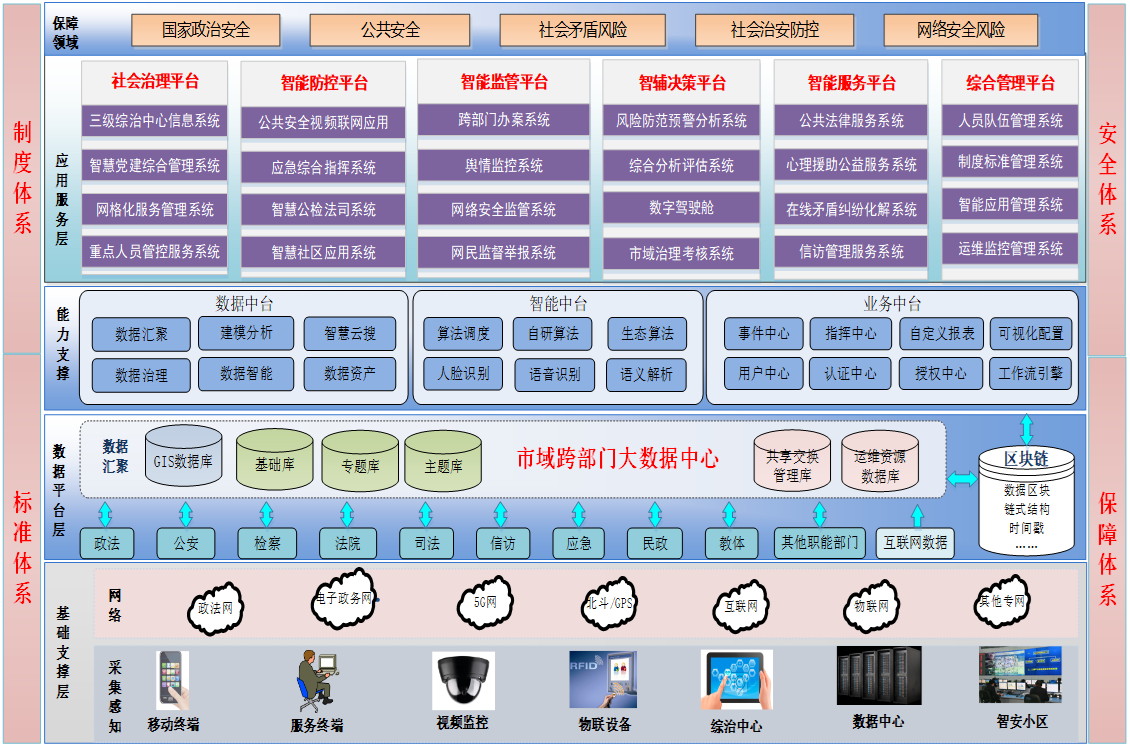Click the 工作流引擎 button
The image size is (1130, 746).
point(1030,374)
